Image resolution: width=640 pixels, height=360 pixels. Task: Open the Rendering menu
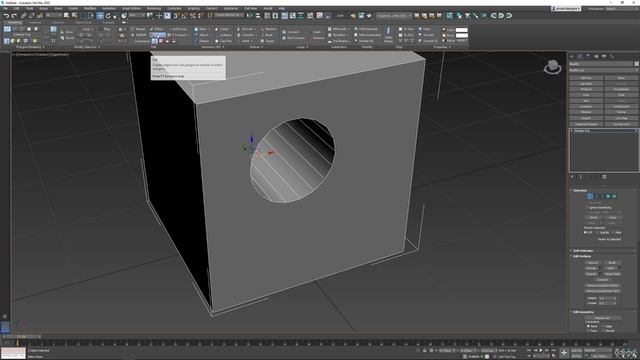(x=154, y=8)
